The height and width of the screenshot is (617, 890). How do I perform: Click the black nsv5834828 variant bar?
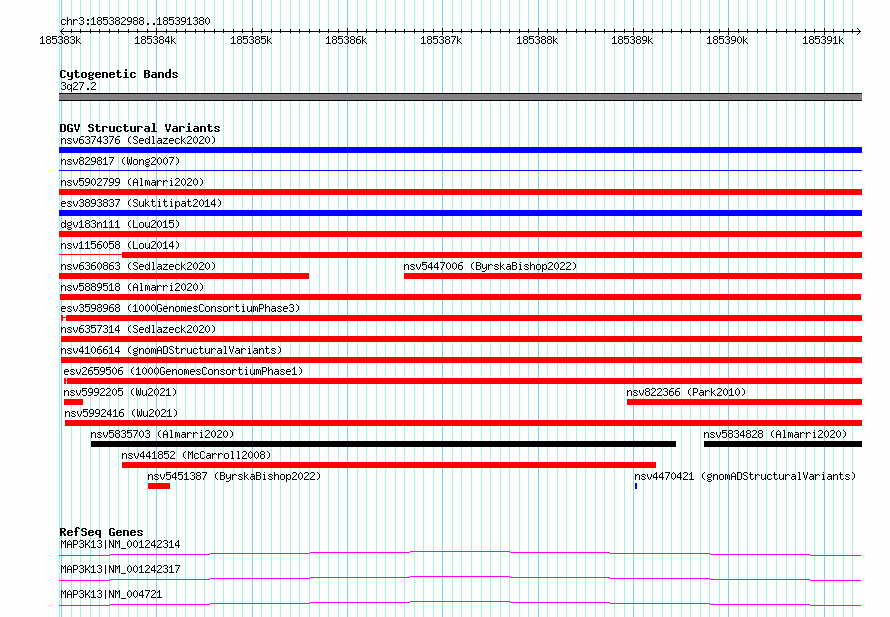[x=783, y=444]
